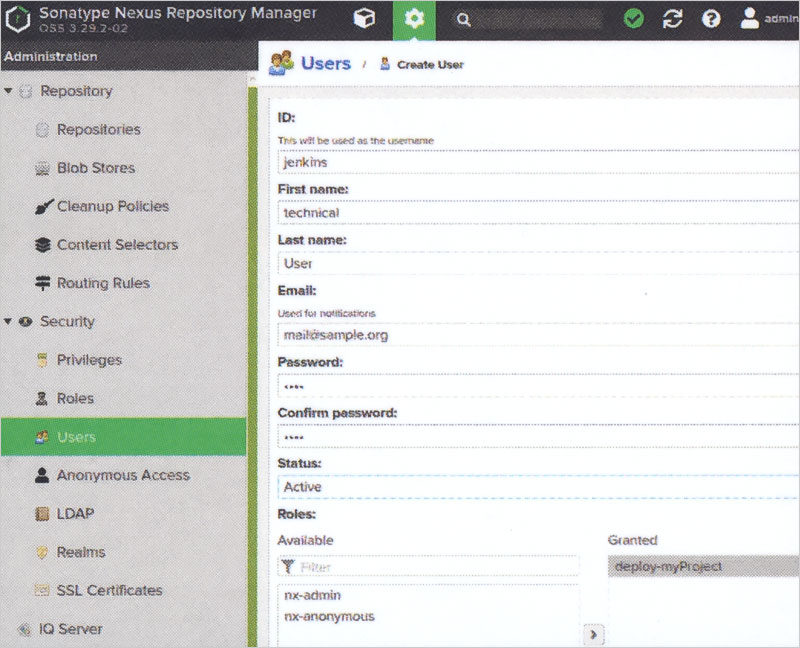
Task: Click the Content Selectors layers icon
Action: (43, 245)
